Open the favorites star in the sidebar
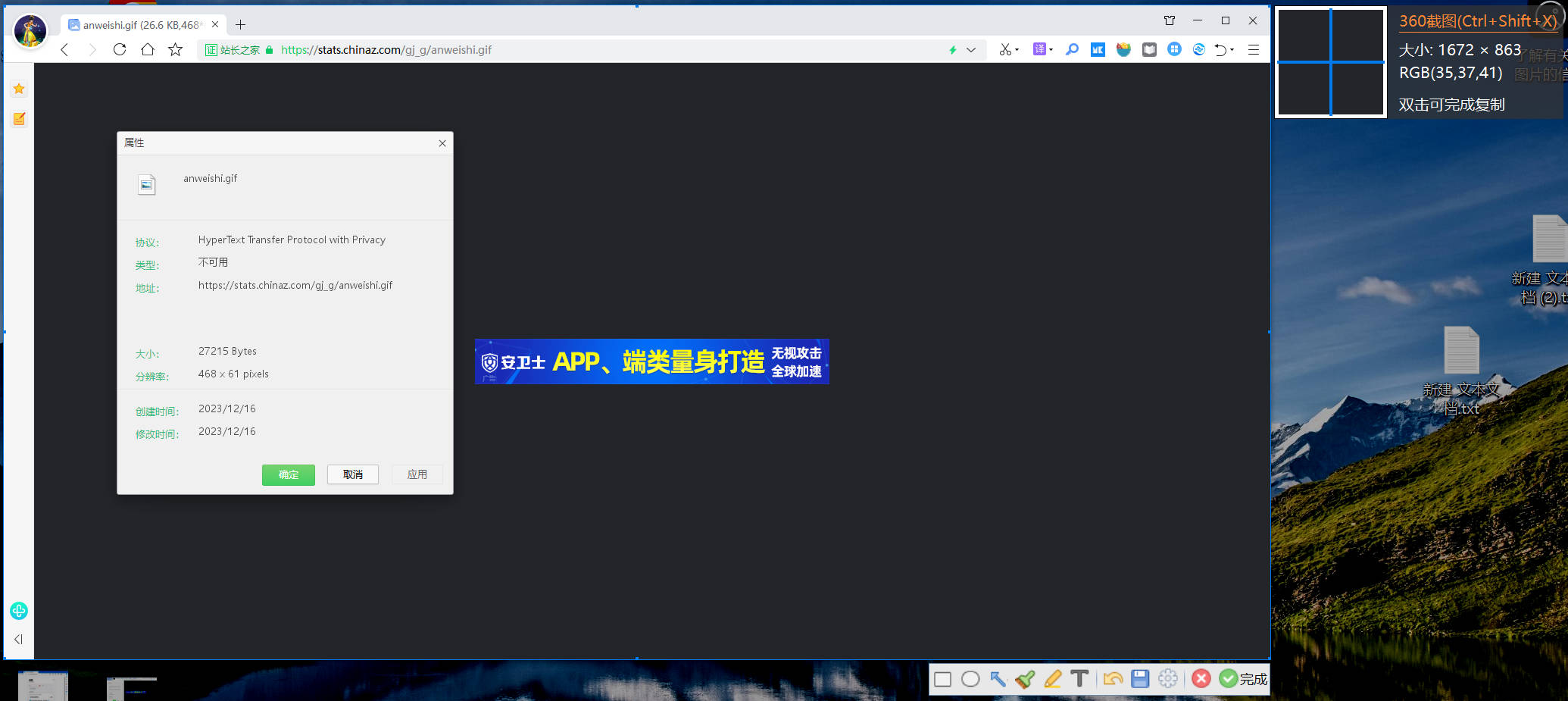This screenshot has width=1568, height=701. 19,89
